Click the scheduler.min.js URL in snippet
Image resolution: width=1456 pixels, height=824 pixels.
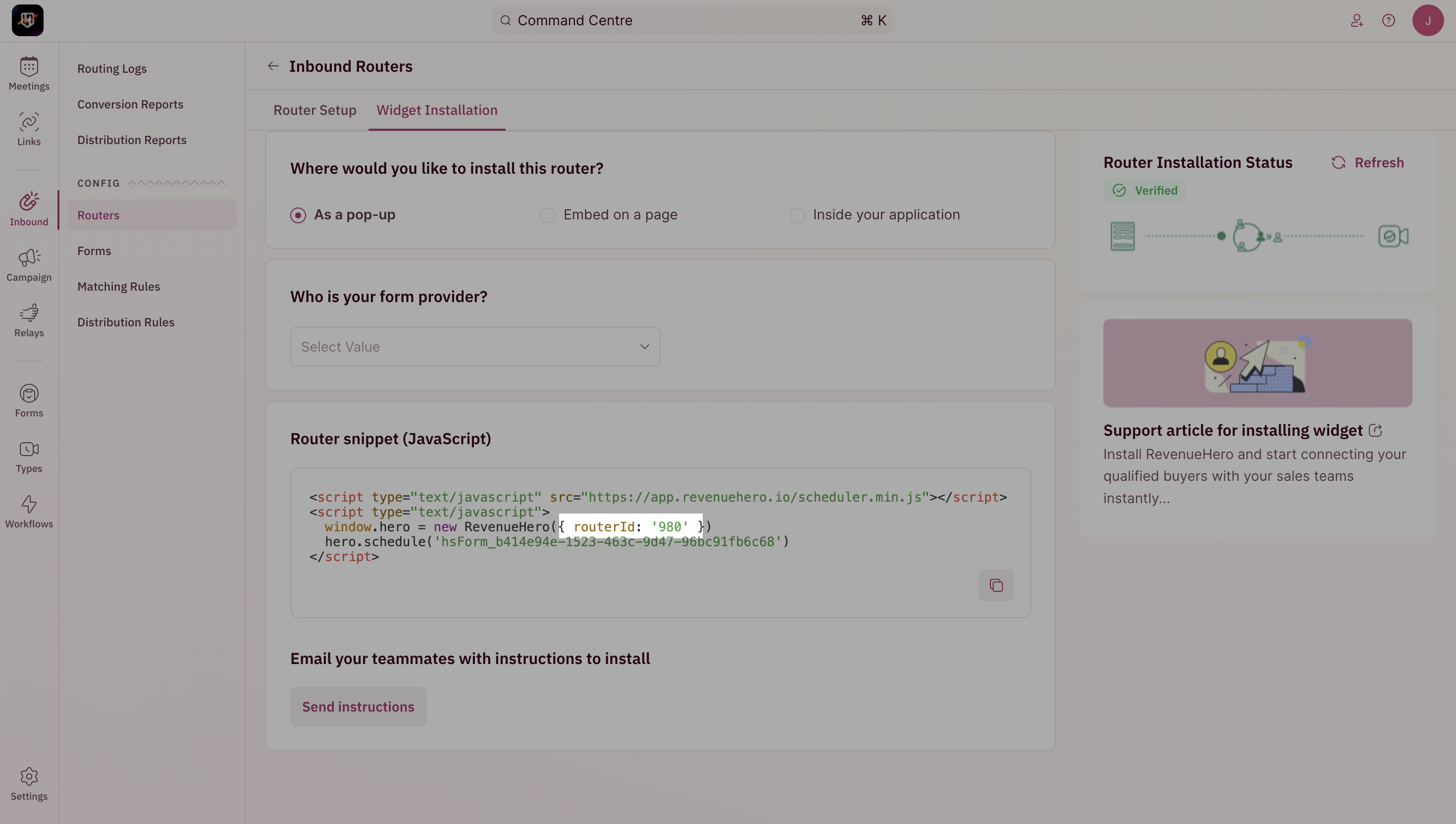click(x=755, y=497)
